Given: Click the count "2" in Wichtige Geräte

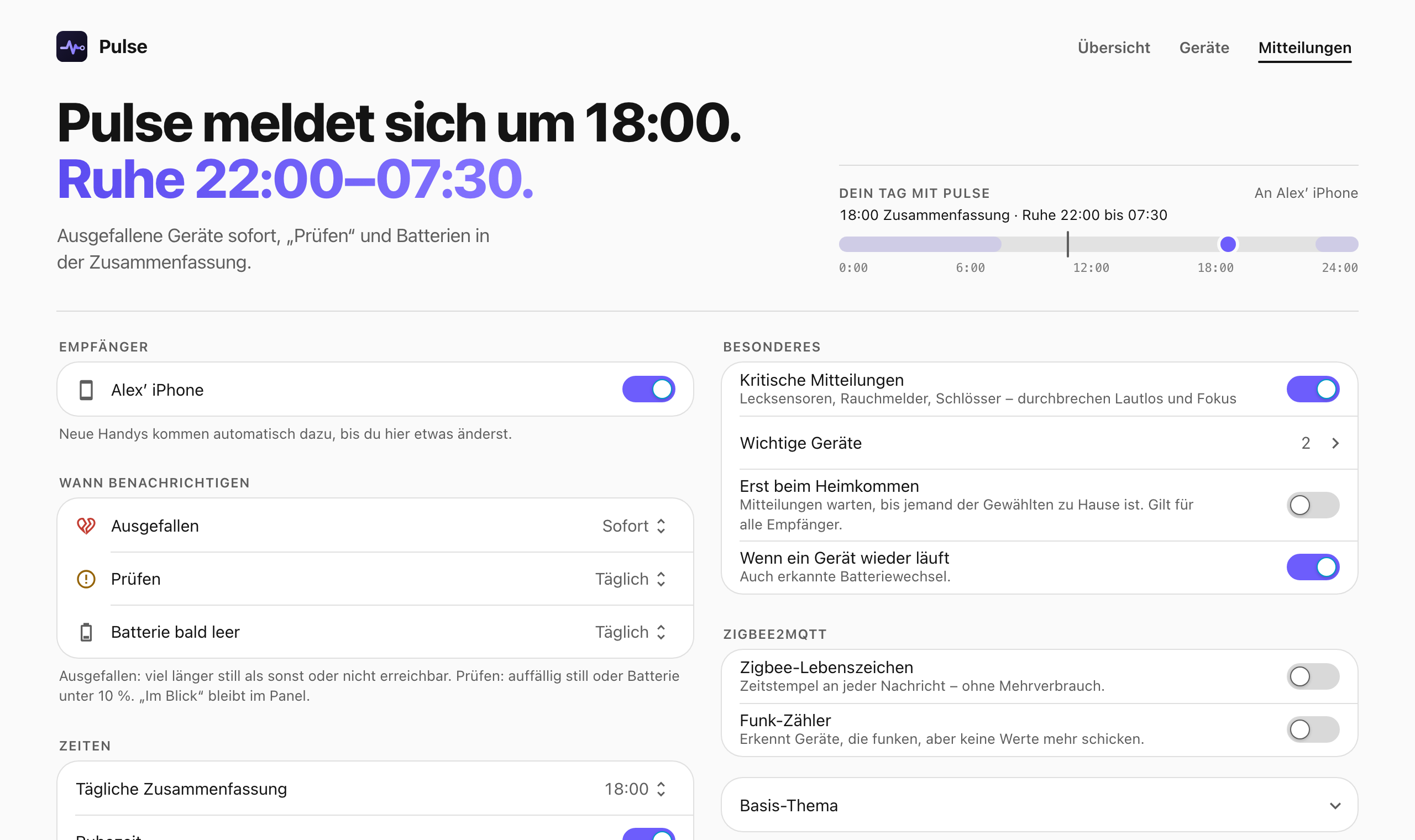Looking at the screenshot, I should 1305,443.
